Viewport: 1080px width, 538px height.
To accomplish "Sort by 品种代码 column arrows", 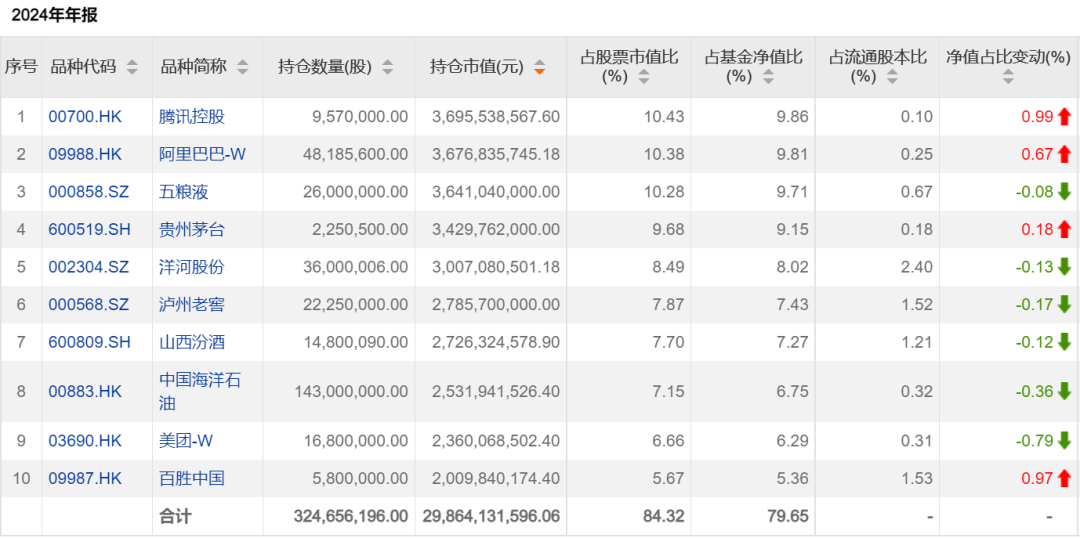I will [x=133, y=67].
